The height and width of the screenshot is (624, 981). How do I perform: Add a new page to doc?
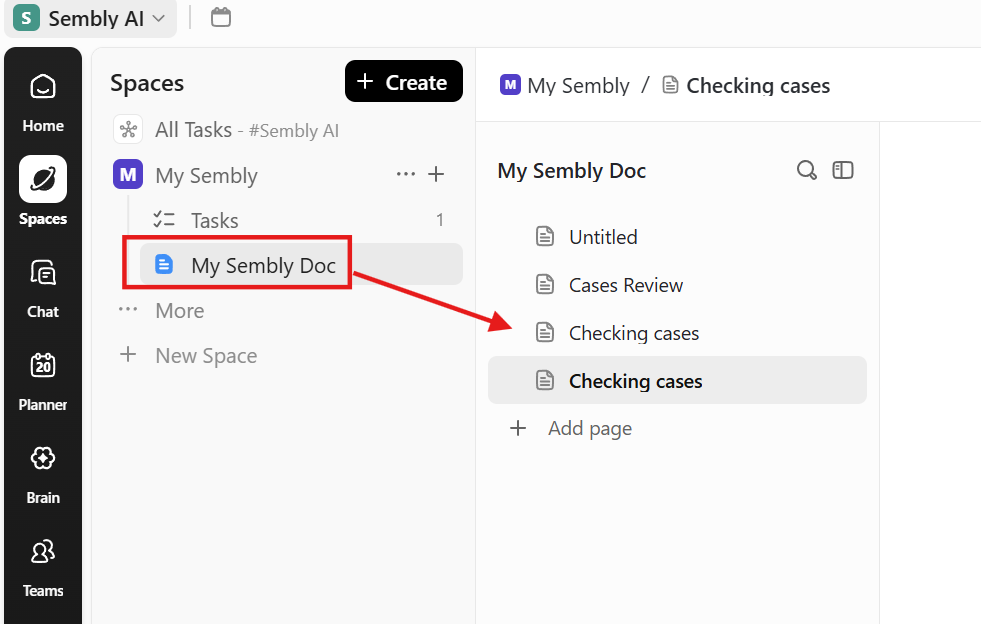pos(589,428)
